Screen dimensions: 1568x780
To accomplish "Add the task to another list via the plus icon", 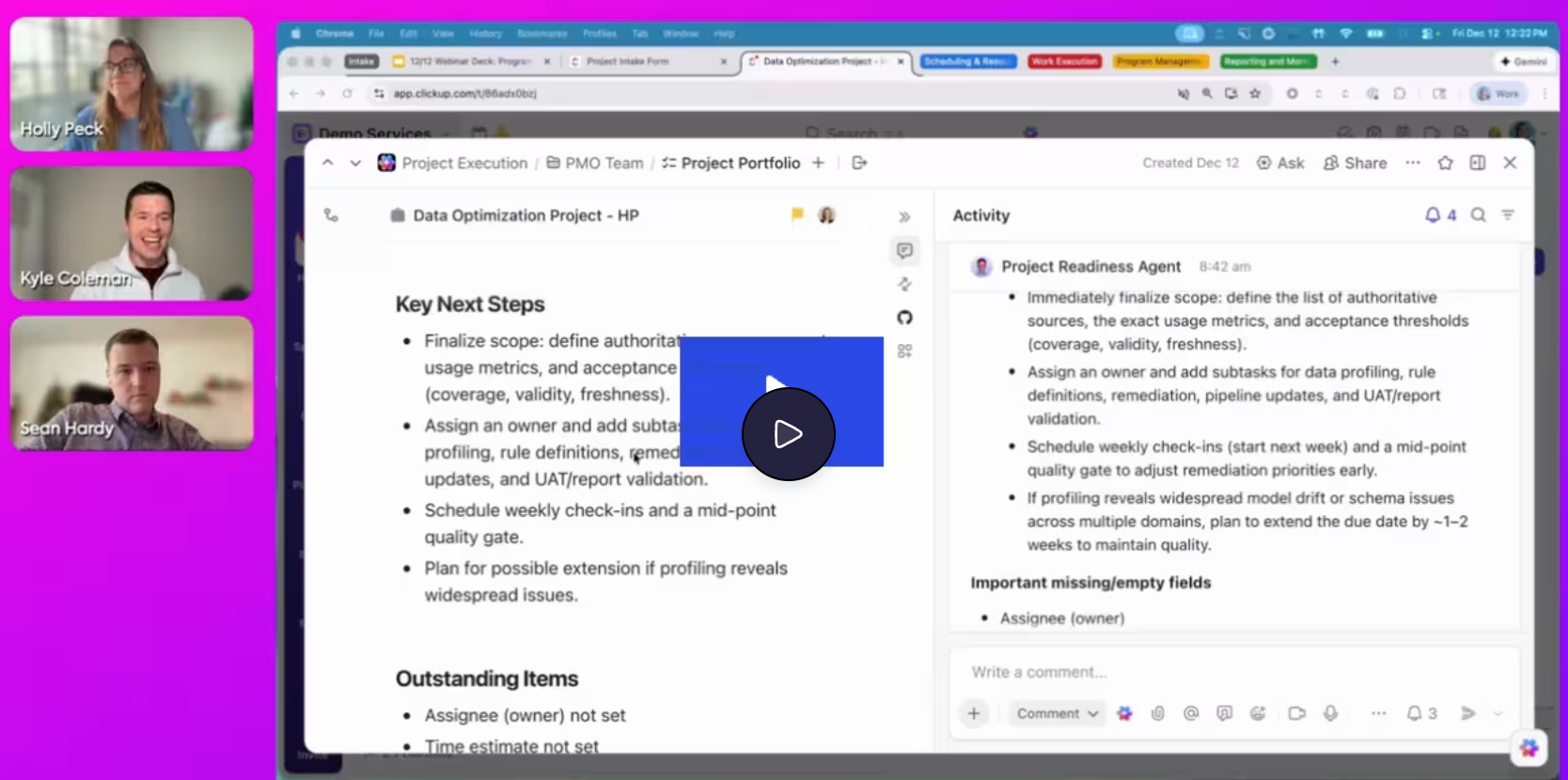I will click(819, 163).
